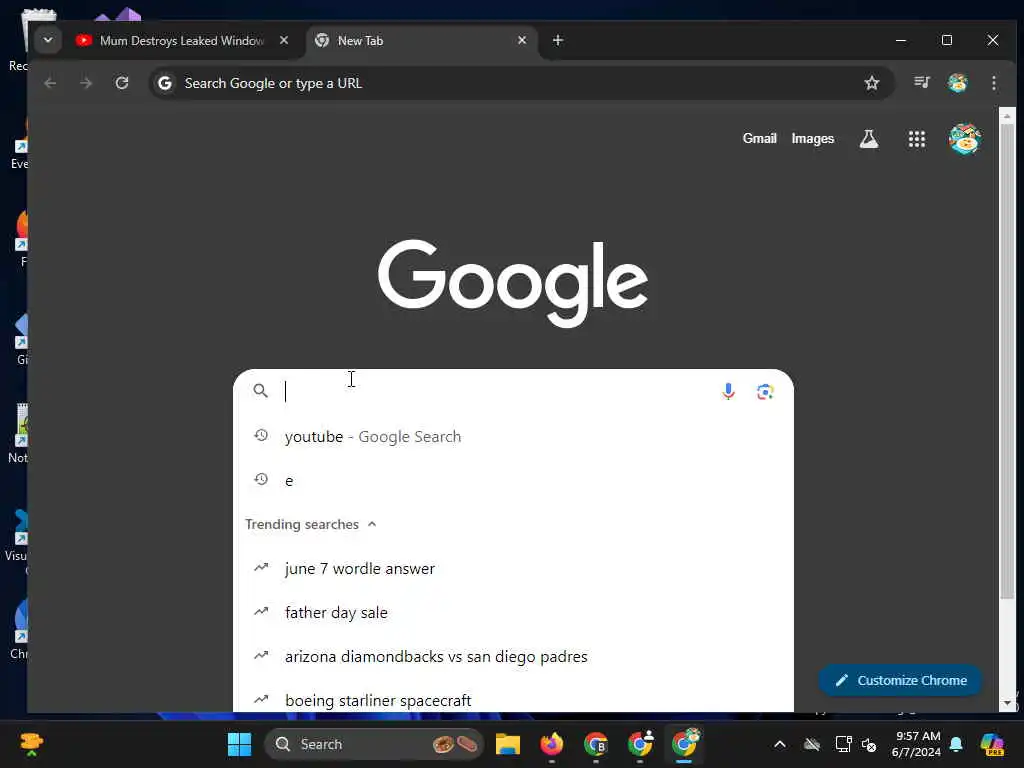The height and width of the screenshot is (768, 1024).
Task: Open Chrome's three-dot menu
Action: pos(993,83)
